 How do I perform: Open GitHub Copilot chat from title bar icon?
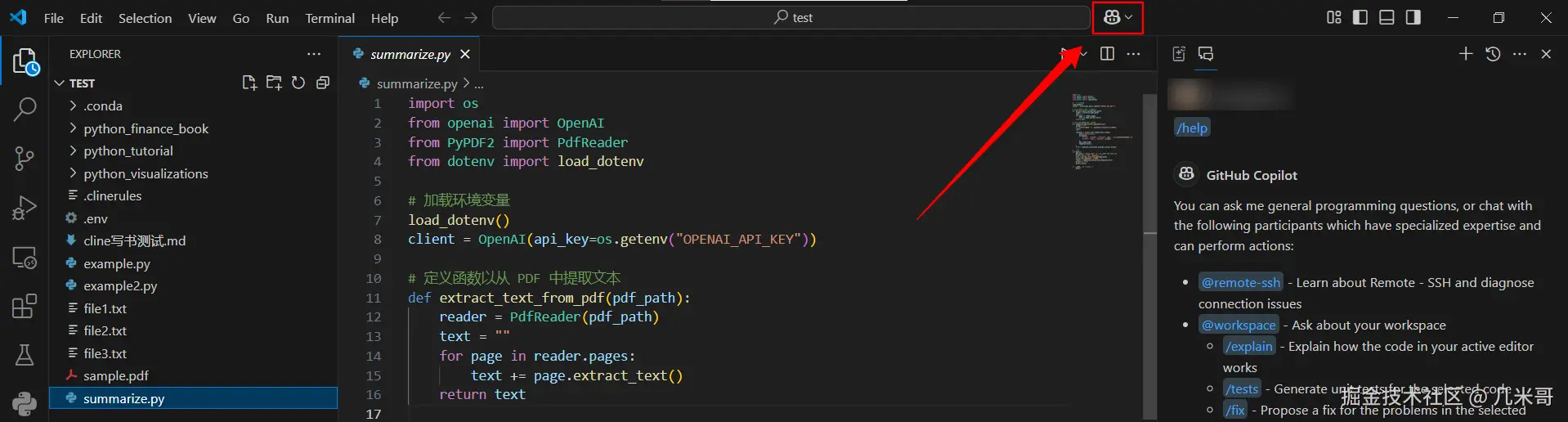(1111, 17)
